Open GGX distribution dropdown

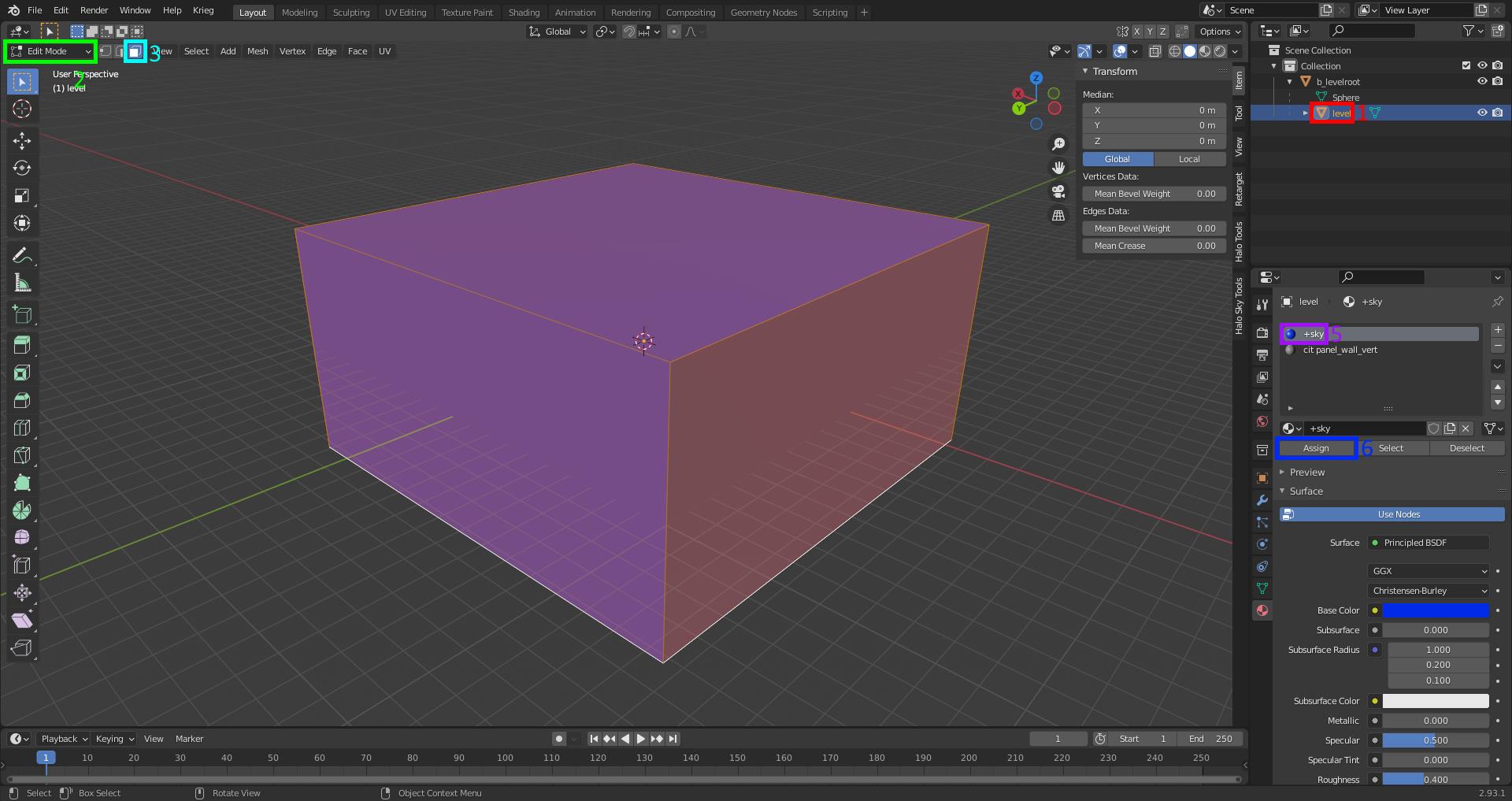point(1429,571)
